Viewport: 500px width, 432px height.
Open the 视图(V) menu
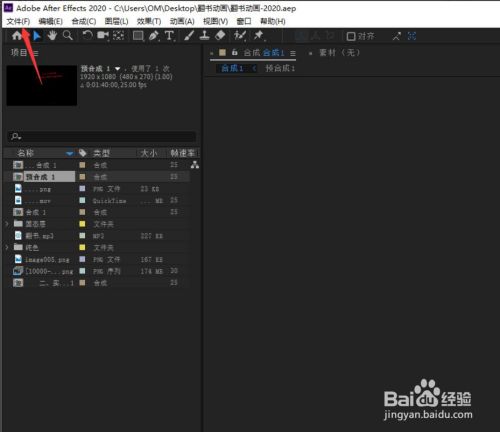click(x=216, y=21)
